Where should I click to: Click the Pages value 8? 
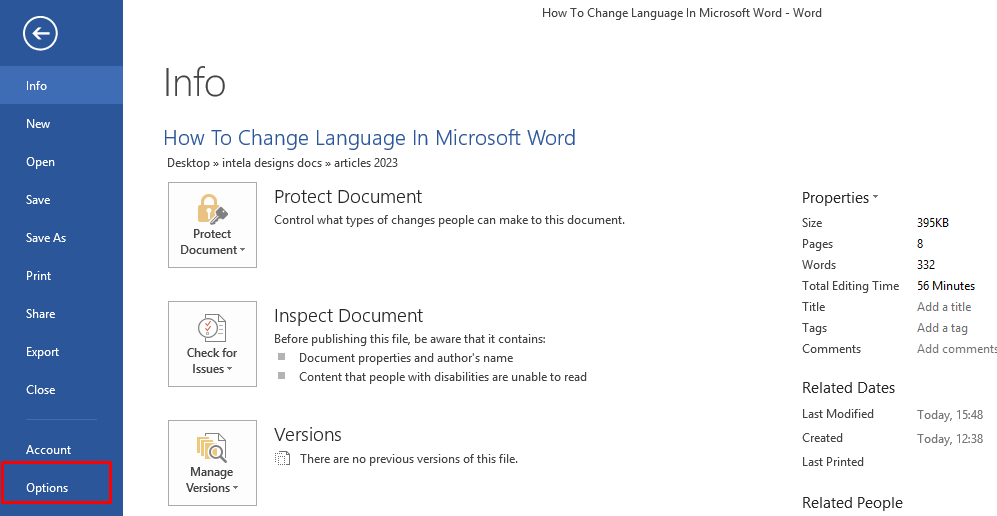click(x=920, y=244)
